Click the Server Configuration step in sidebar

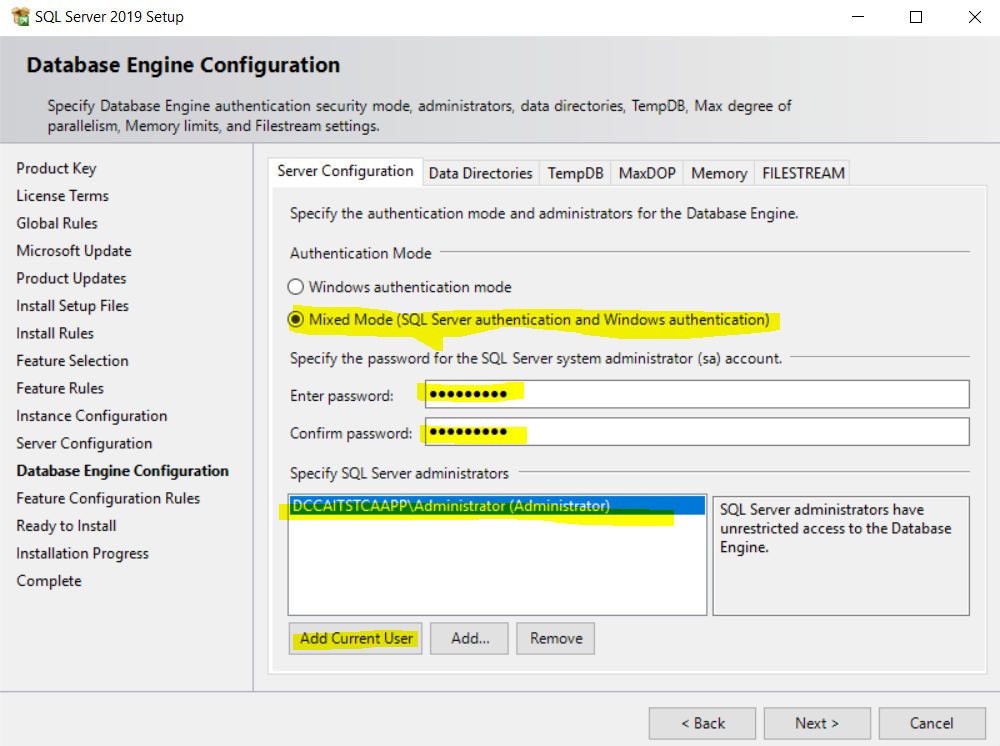pyautogui.click(x=84, y=442)
